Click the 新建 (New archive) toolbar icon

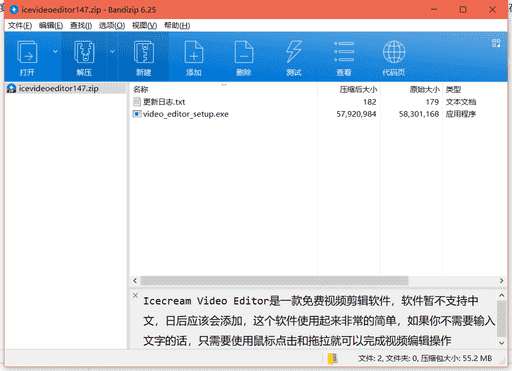(x=144, y=52)
